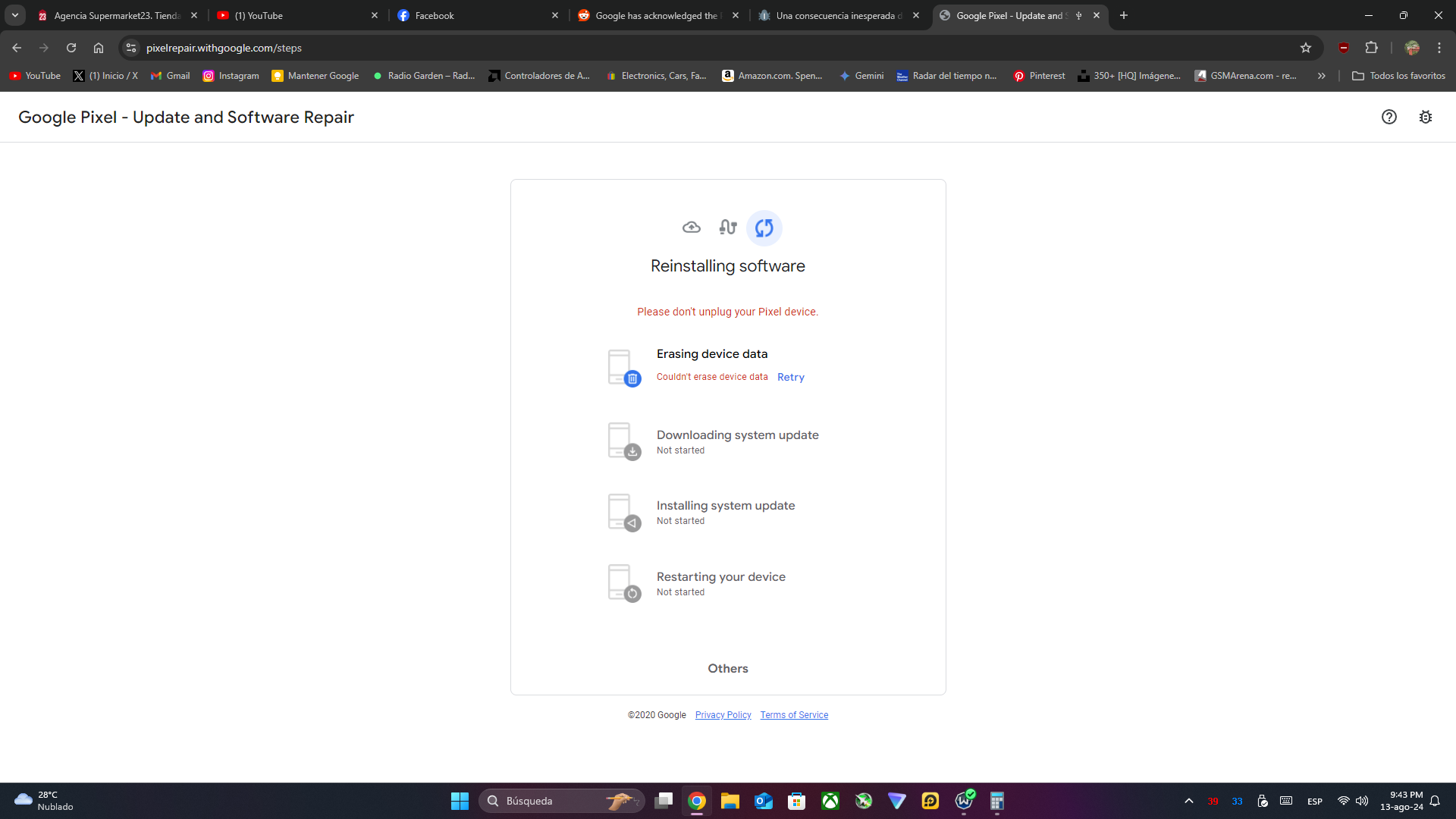The image size is (1456, 819).
Task: Click the cloud upload step icon
Action: pyautogui.click(x=691, y=227)
